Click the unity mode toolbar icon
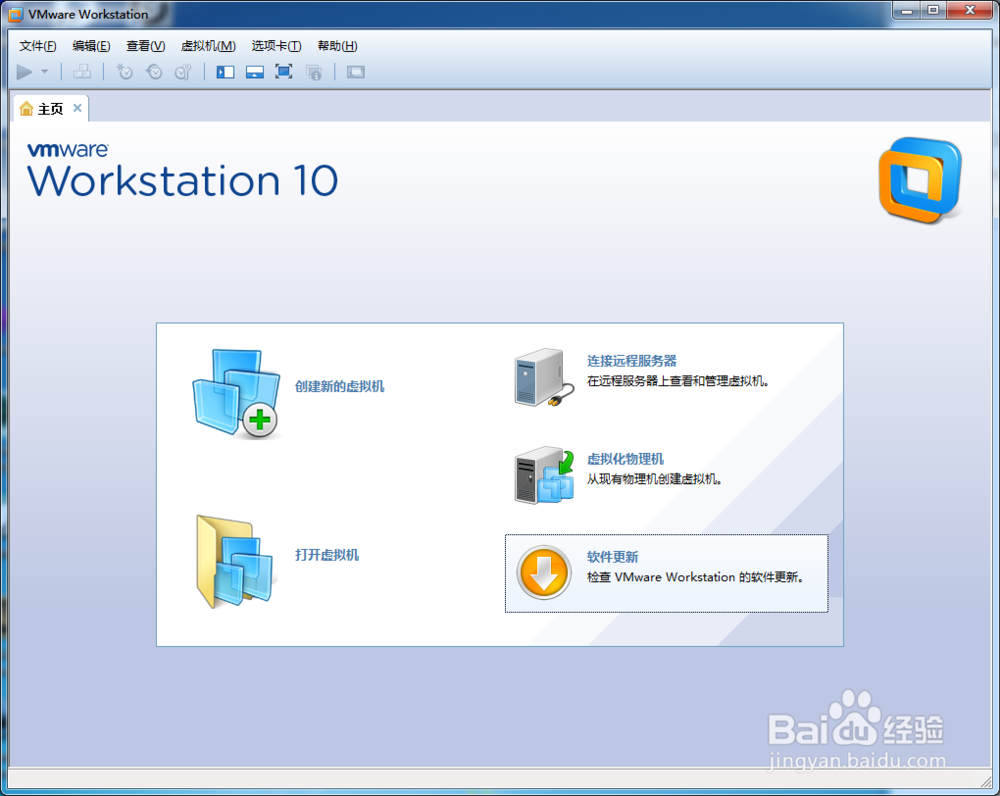The height and width of the screenshot is (796, 1000). point(314,72)
